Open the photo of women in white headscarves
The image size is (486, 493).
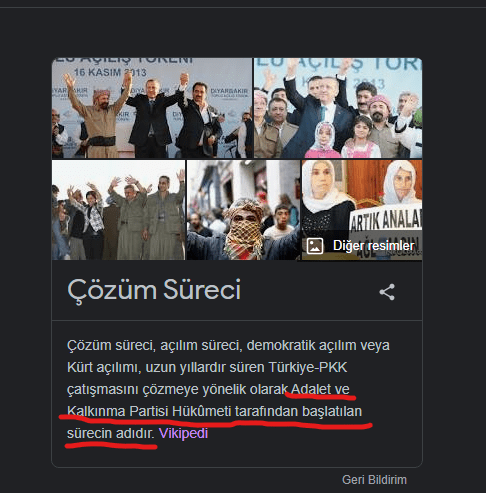click(362, 210)
